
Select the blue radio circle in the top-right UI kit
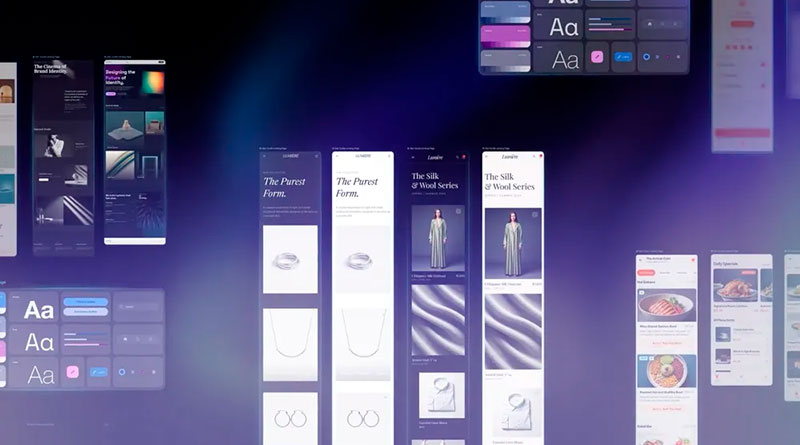[x=646, y=57]
